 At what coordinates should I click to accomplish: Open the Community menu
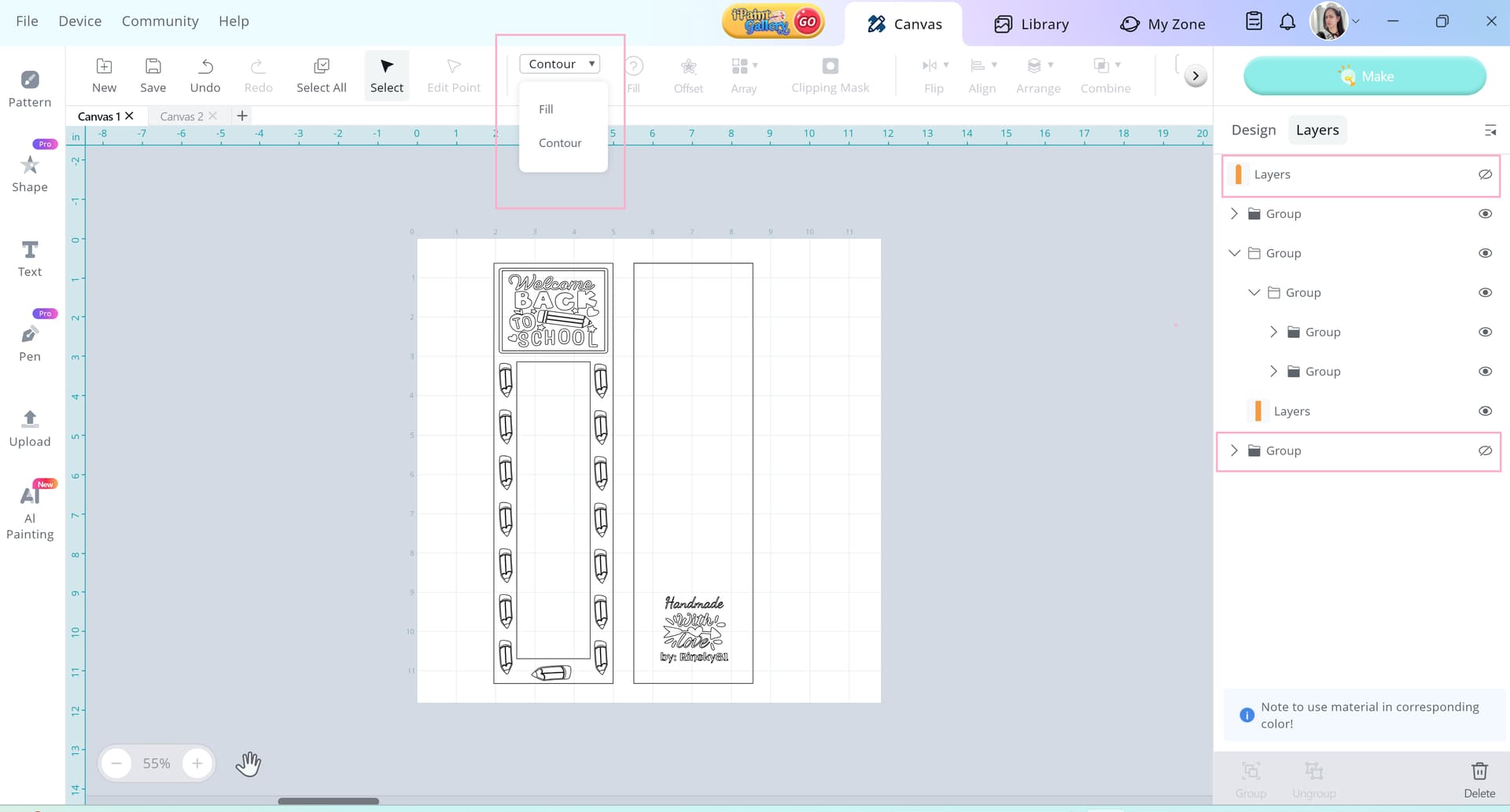[x=160, y=21]
